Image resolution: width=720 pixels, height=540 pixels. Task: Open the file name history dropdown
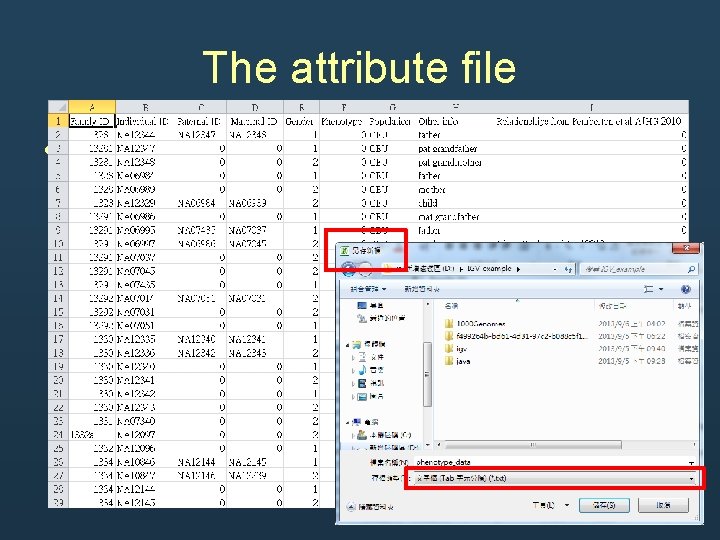pyautogui.click(x=691, y=462)
